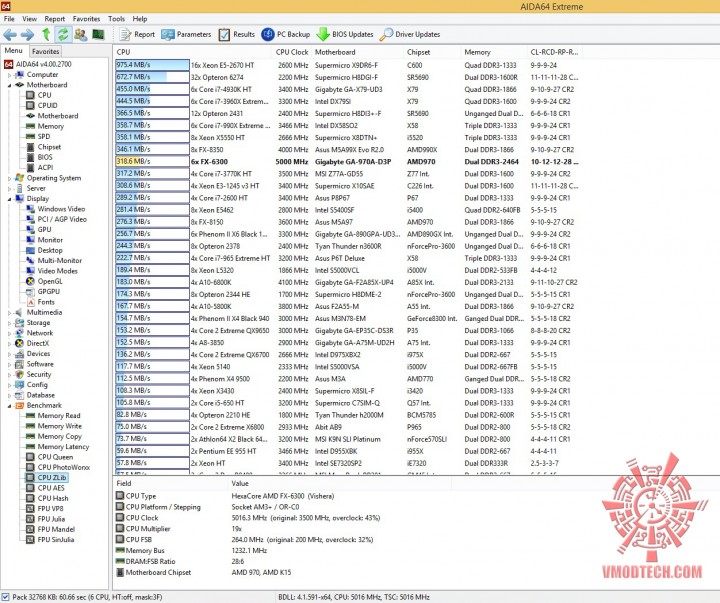Click the green monitor toolbar icon

click(98, 34)
